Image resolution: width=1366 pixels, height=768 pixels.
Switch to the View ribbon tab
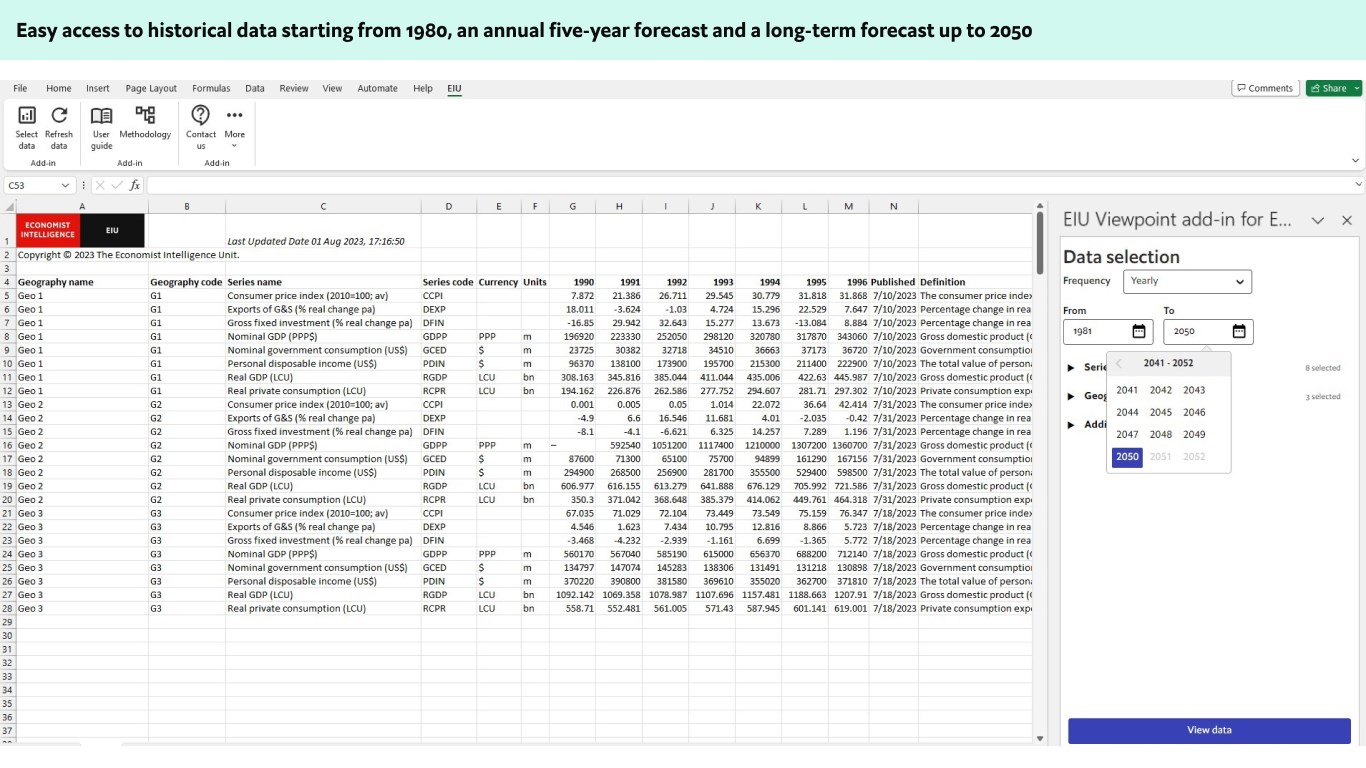[x=332, y=88]
